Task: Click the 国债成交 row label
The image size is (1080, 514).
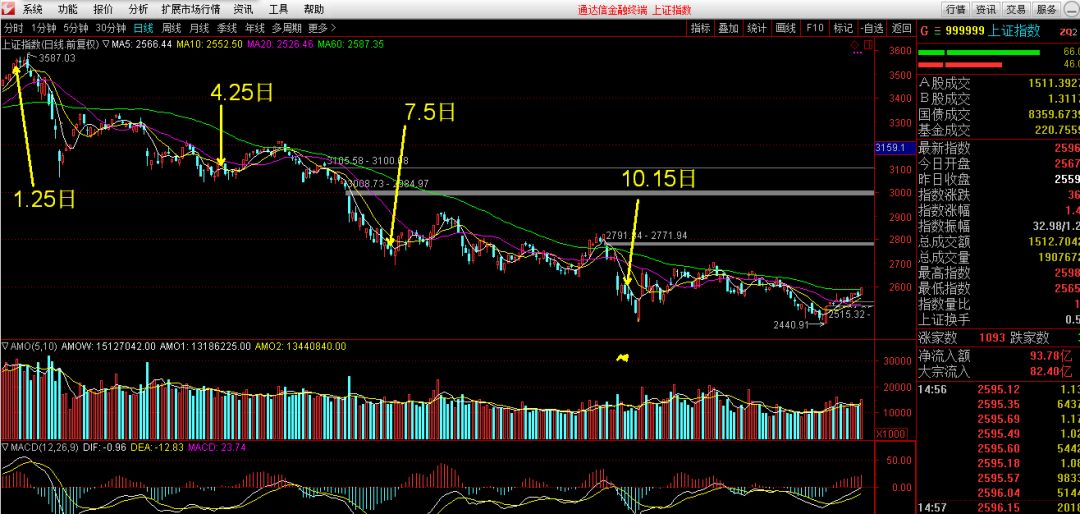Action: pos(944,115)
